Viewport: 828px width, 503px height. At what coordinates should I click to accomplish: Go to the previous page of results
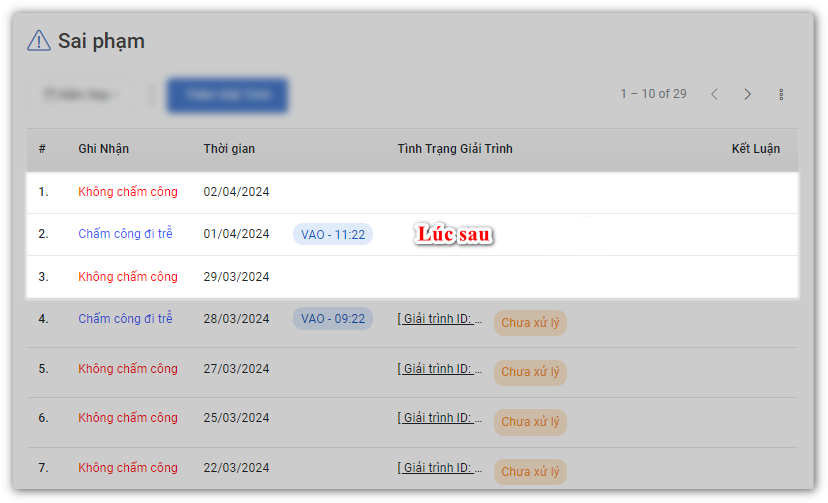coord(714,94)
